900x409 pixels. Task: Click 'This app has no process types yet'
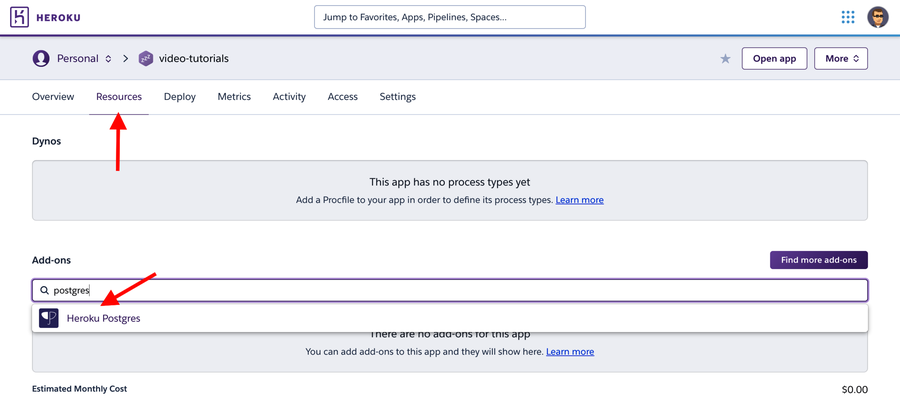pyautogui.click(x=450, y=182)
